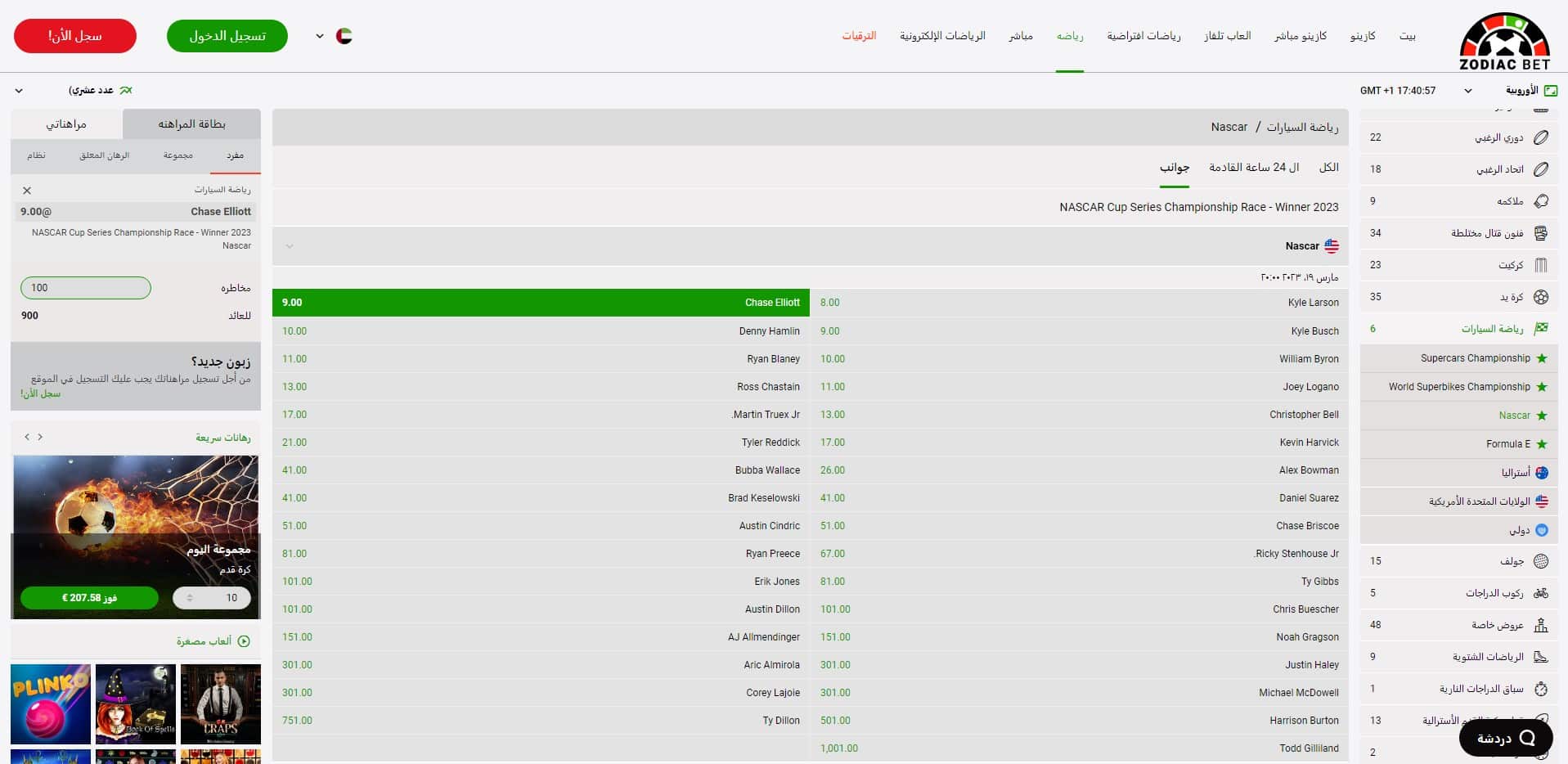The width and height of the screenshot is (1568, 764).
Task: Open the Book Of Spells game thumbnail
Action: (136, 704)
